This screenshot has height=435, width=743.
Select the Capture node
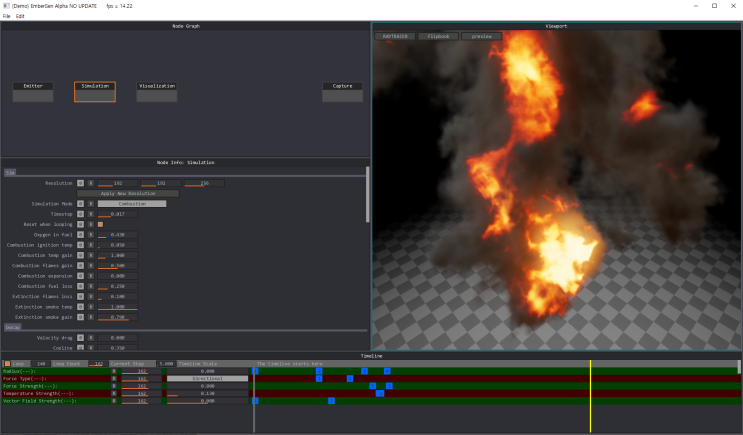pyautogui.click(x=343, y=92)
